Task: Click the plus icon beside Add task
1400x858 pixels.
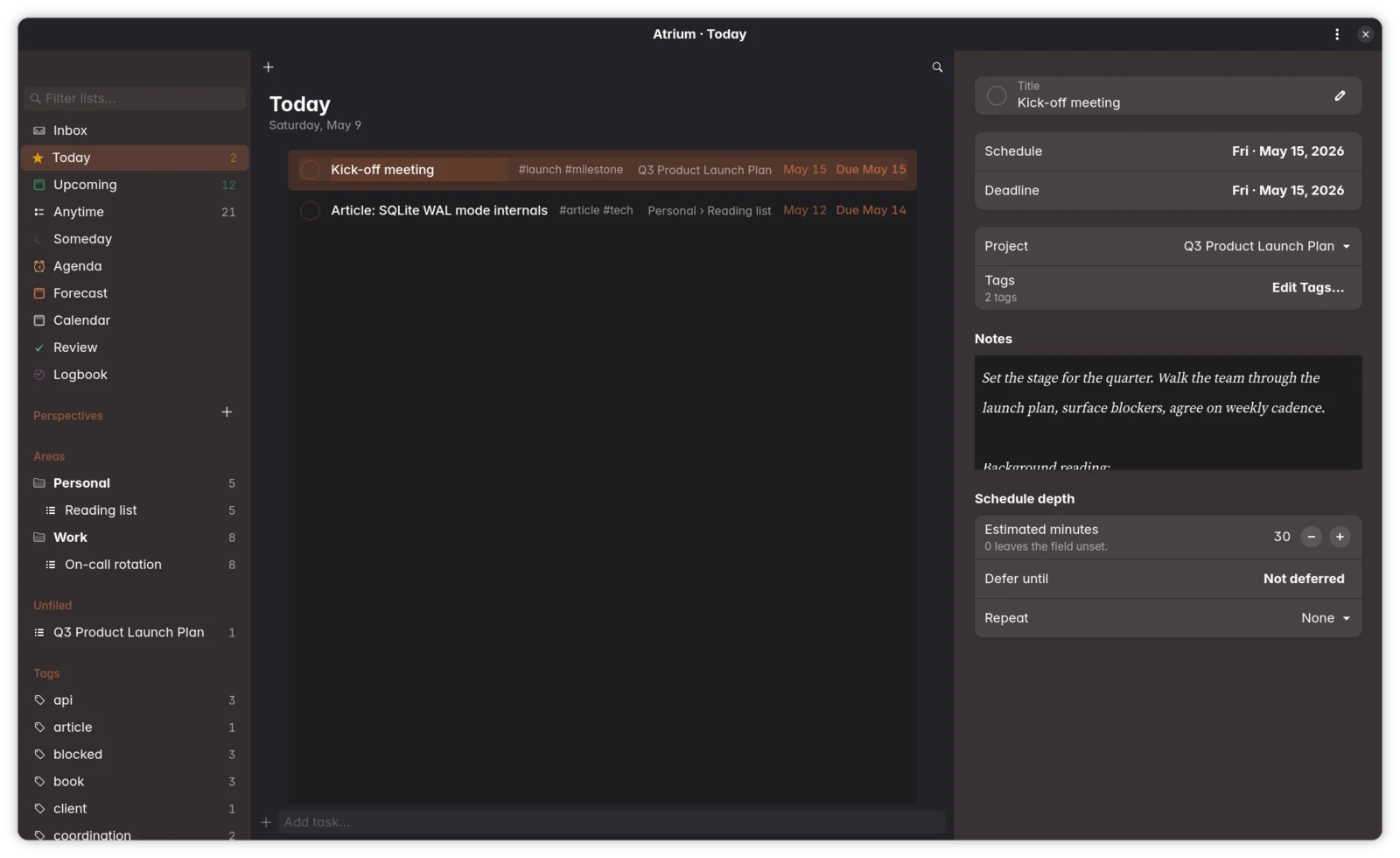Action: click(x=266, y=822)
